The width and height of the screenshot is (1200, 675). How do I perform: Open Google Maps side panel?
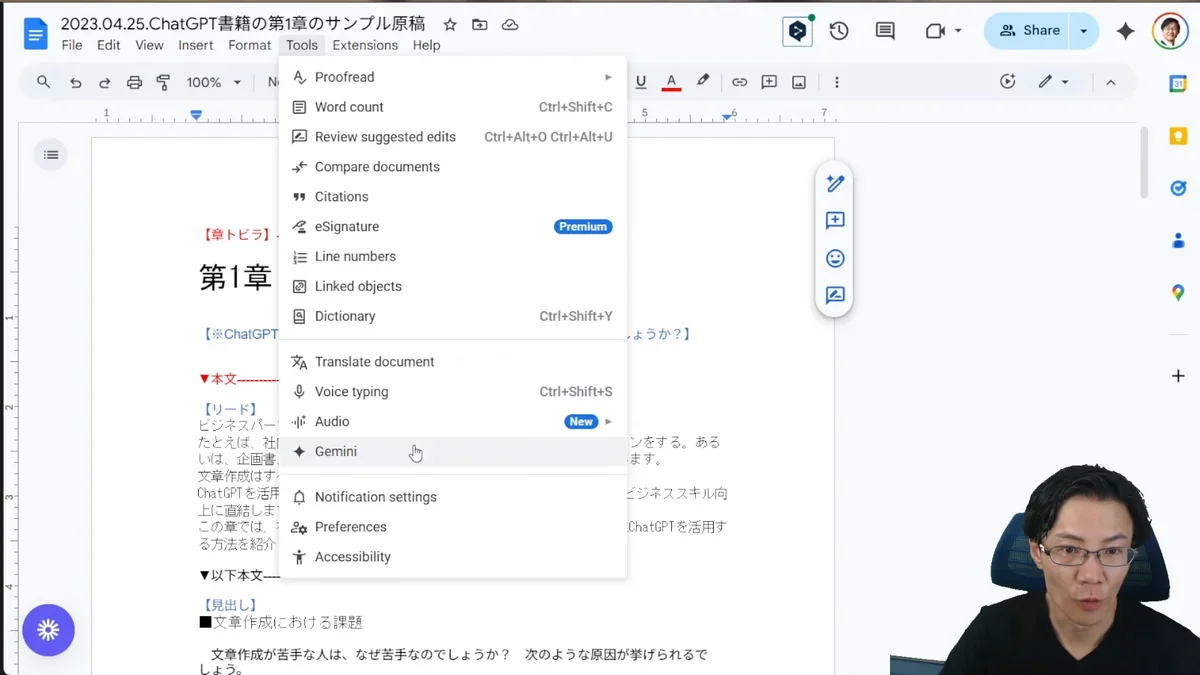pyautogui.click(x=1178, y=293)
